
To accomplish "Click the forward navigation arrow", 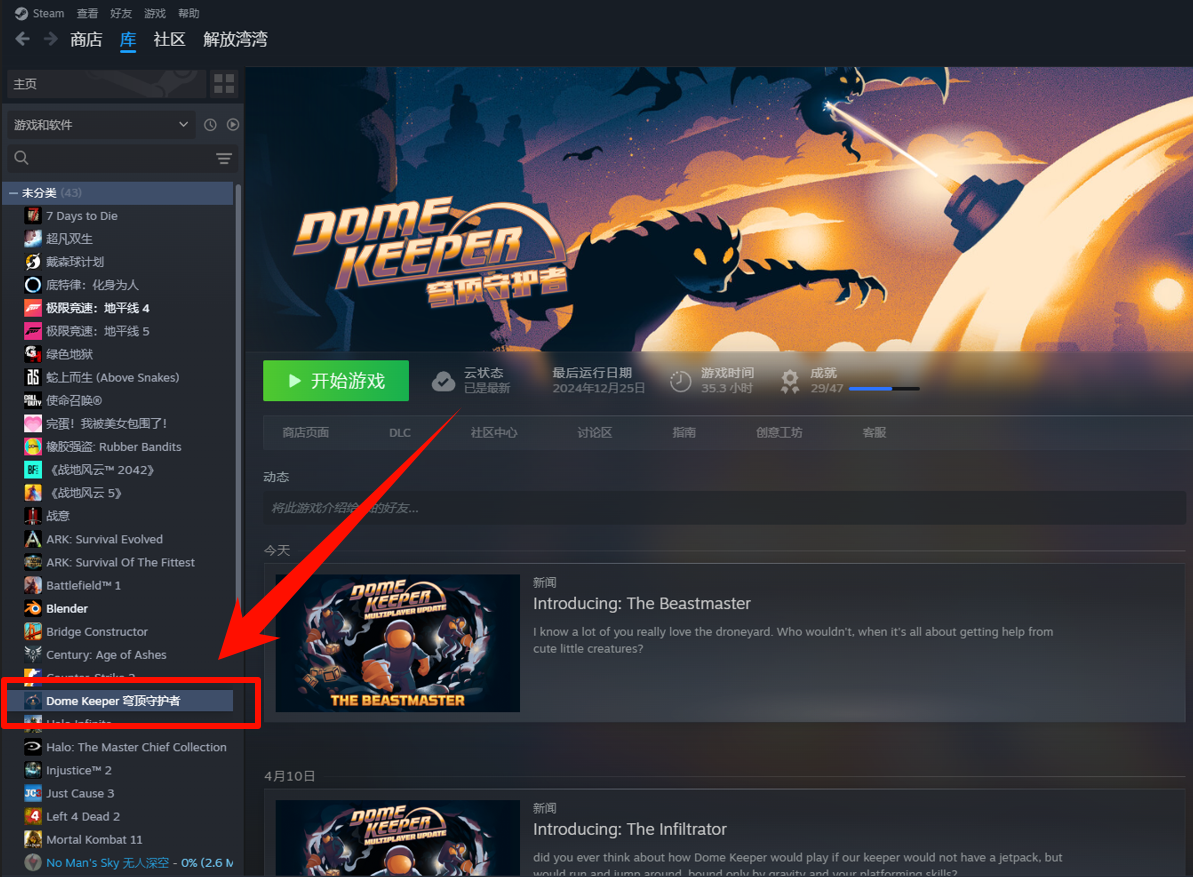I will point(50,40).
